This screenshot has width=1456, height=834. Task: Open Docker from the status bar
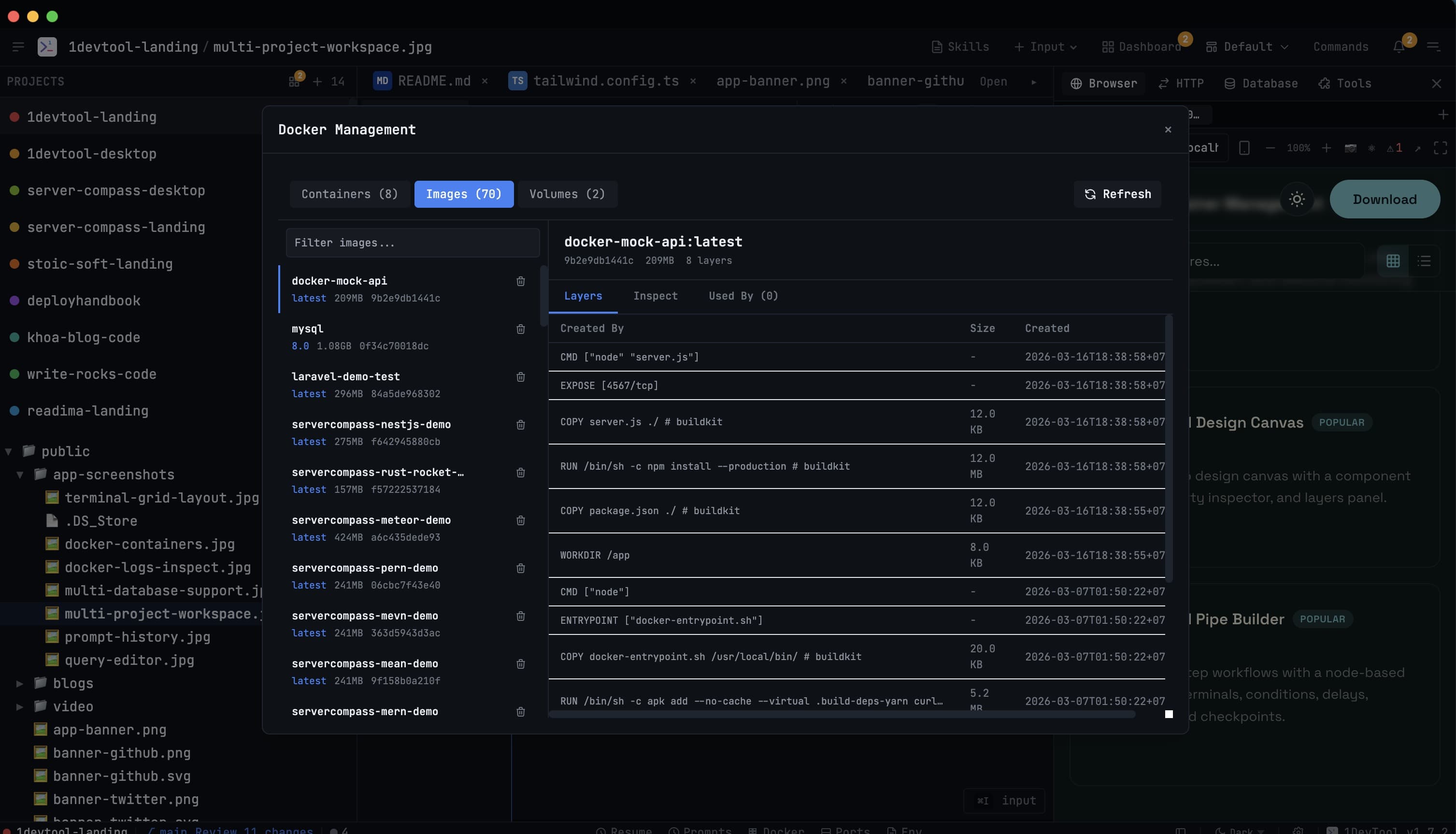coord(776,830)
